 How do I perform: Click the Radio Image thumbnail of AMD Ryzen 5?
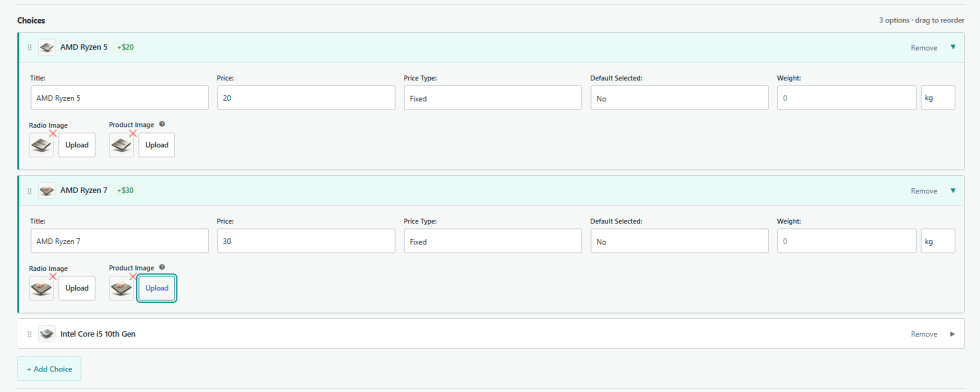tap(41, 145)
